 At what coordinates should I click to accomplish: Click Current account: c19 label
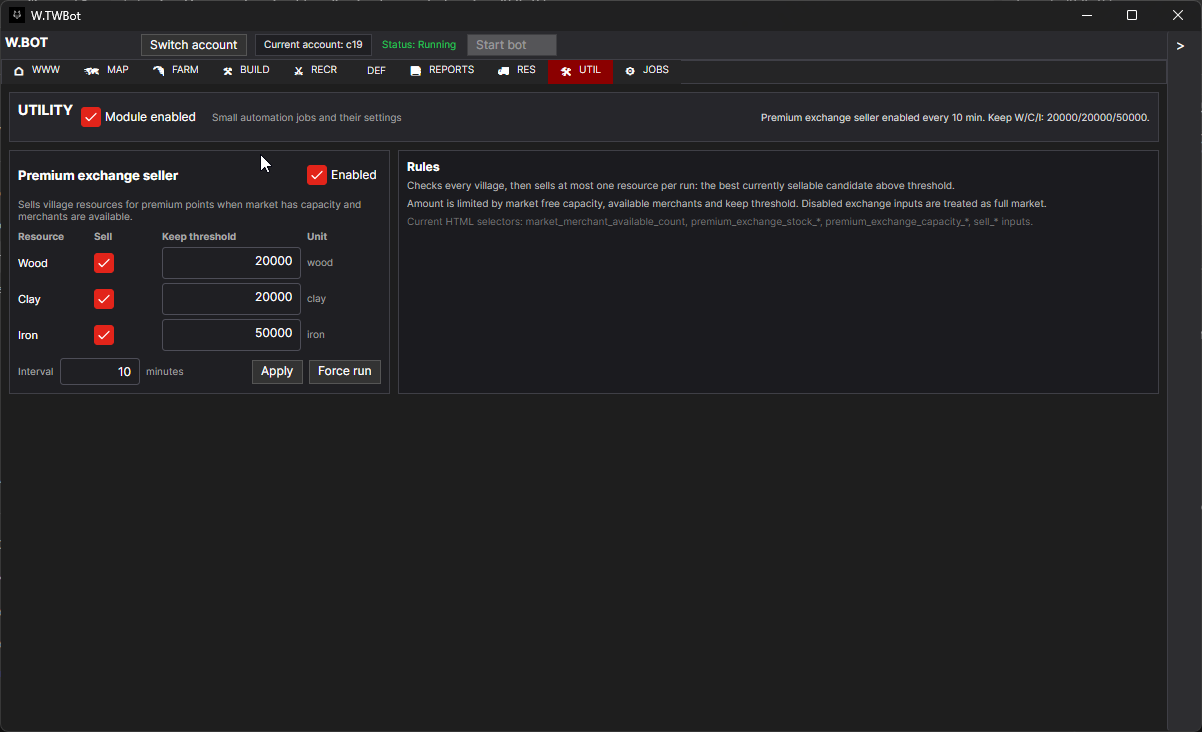pyautogui.click(x=313, y=45)
